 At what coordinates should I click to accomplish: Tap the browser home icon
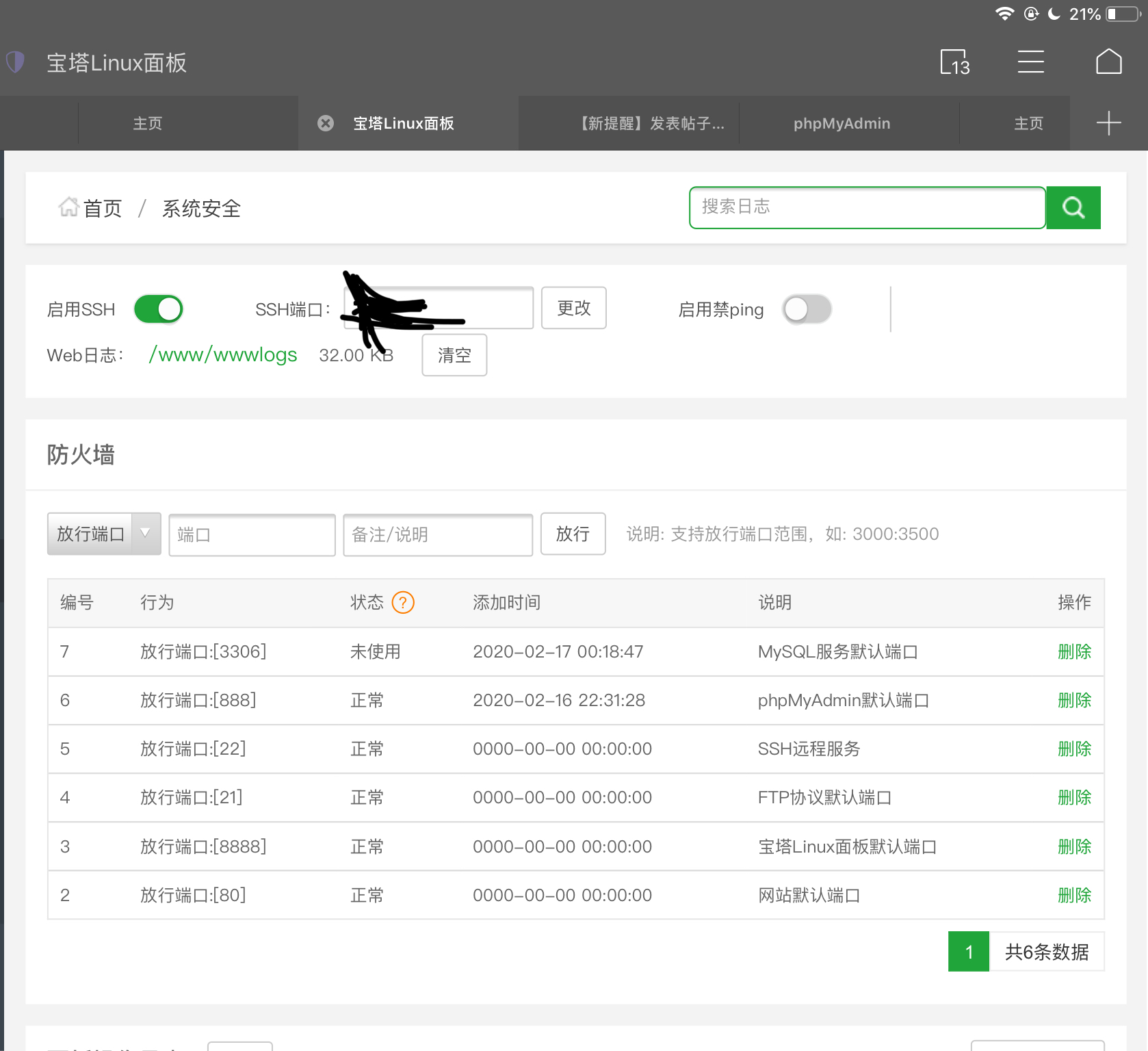click(1108, 62)
